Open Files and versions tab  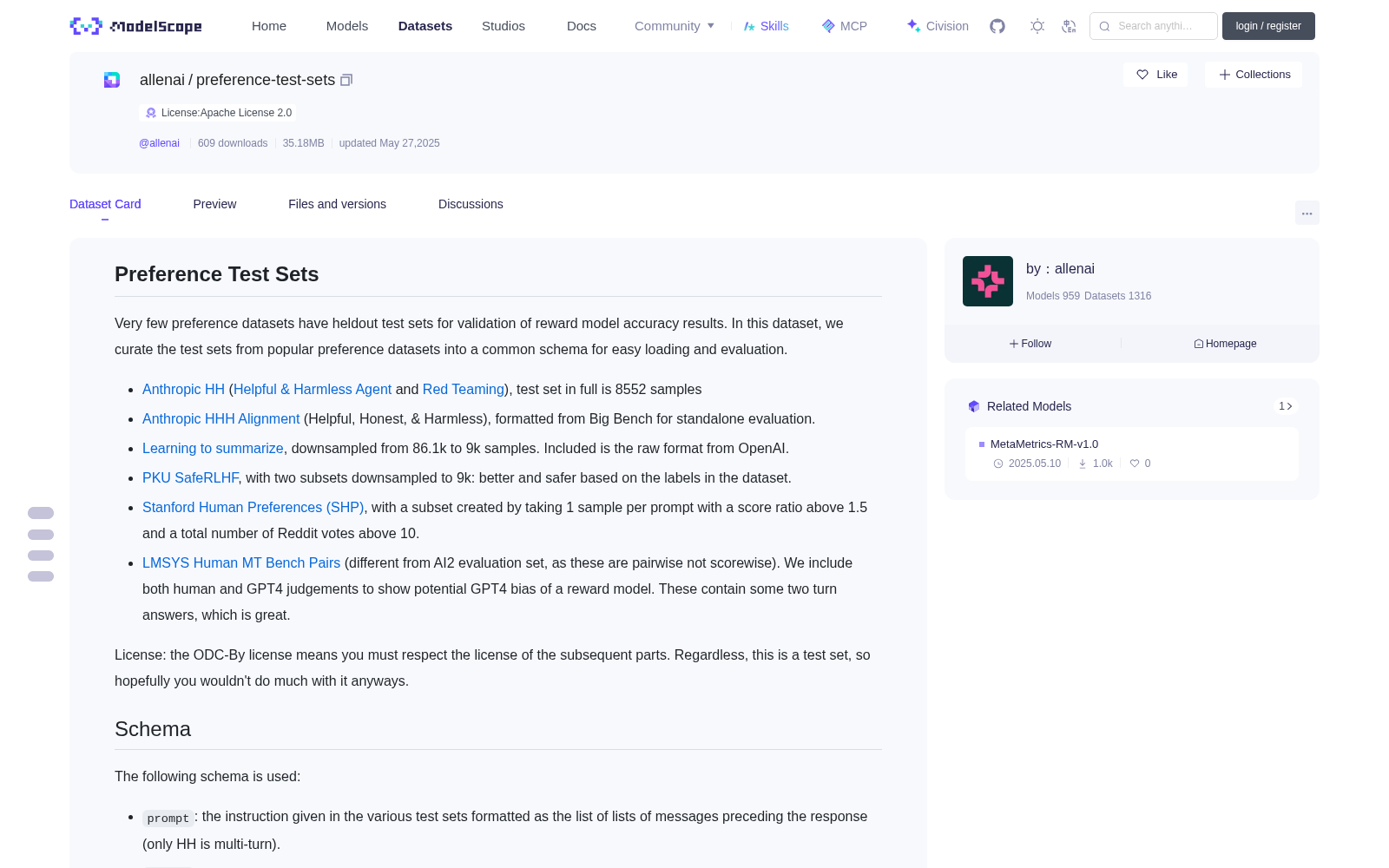(x=337, y=204)
